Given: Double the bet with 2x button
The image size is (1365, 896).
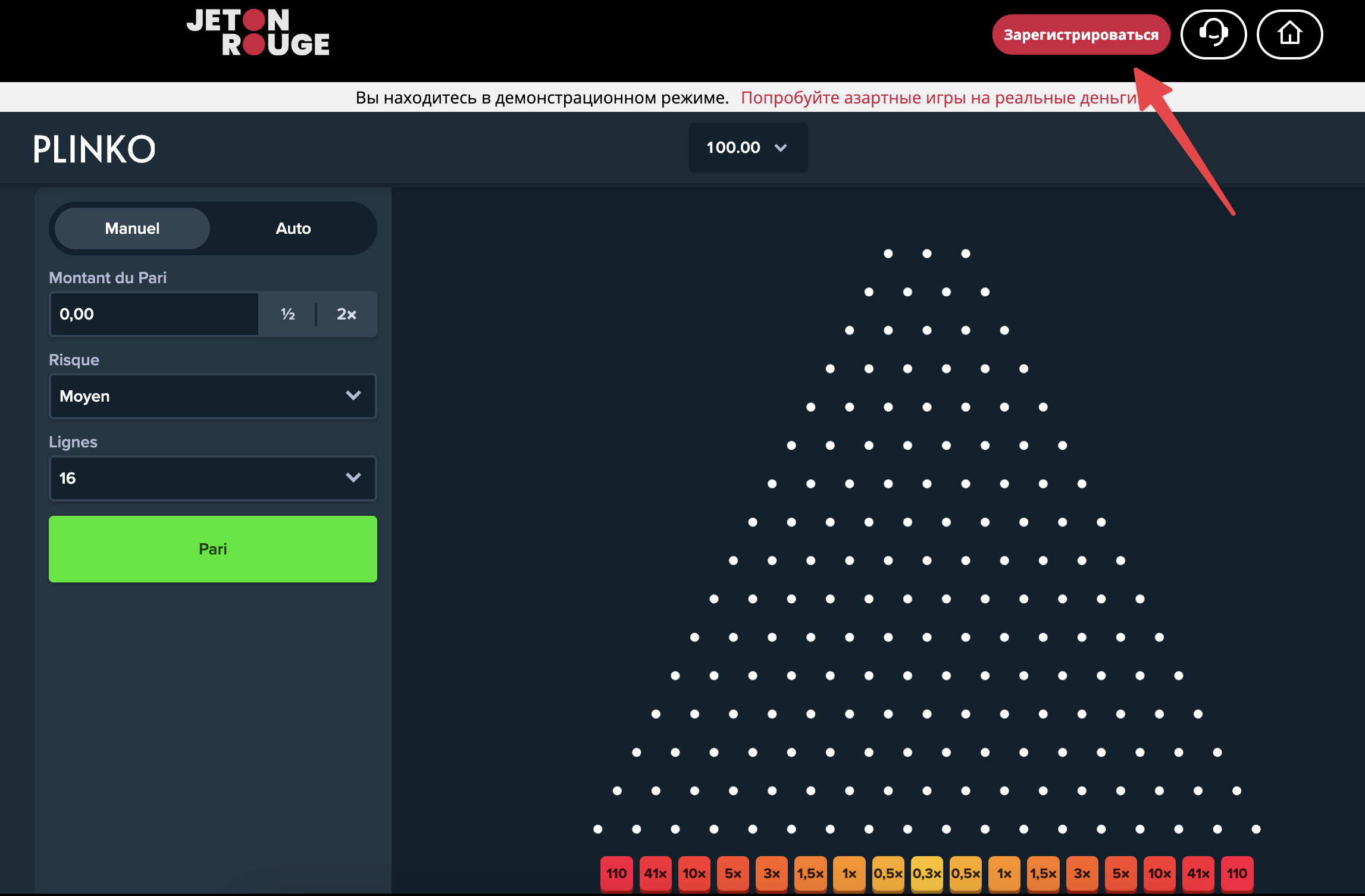Looking at the screenshot, I should (346, 314).
